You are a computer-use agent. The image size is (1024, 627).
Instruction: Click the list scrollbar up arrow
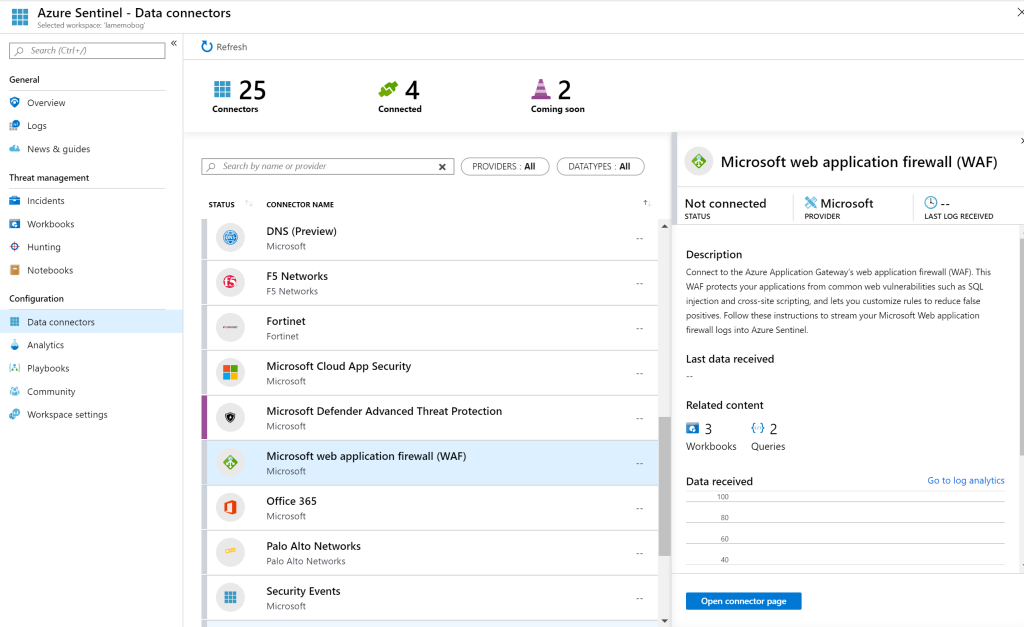(665, 226)
